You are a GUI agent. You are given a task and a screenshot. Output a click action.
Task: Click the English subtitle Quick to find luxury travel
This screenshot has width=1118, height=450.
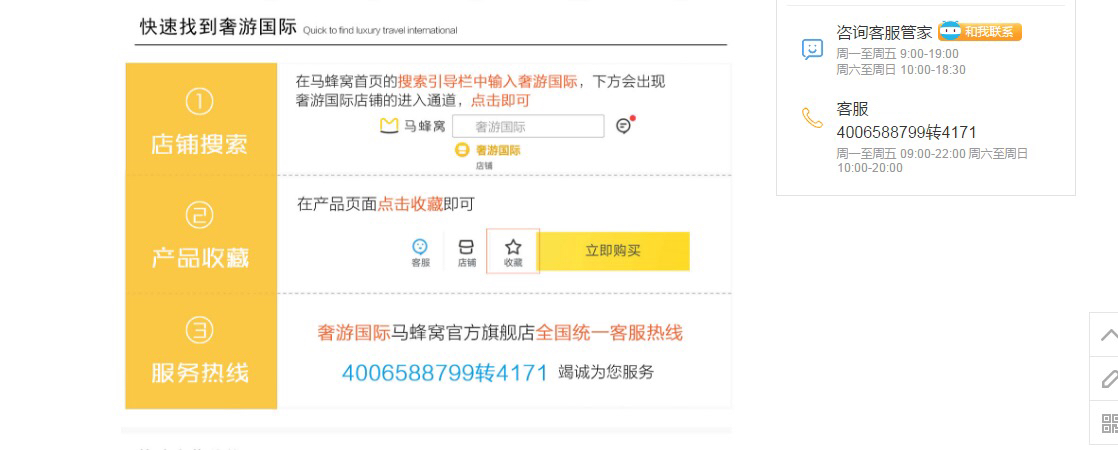pyautogui.click(x=380, y=31)
